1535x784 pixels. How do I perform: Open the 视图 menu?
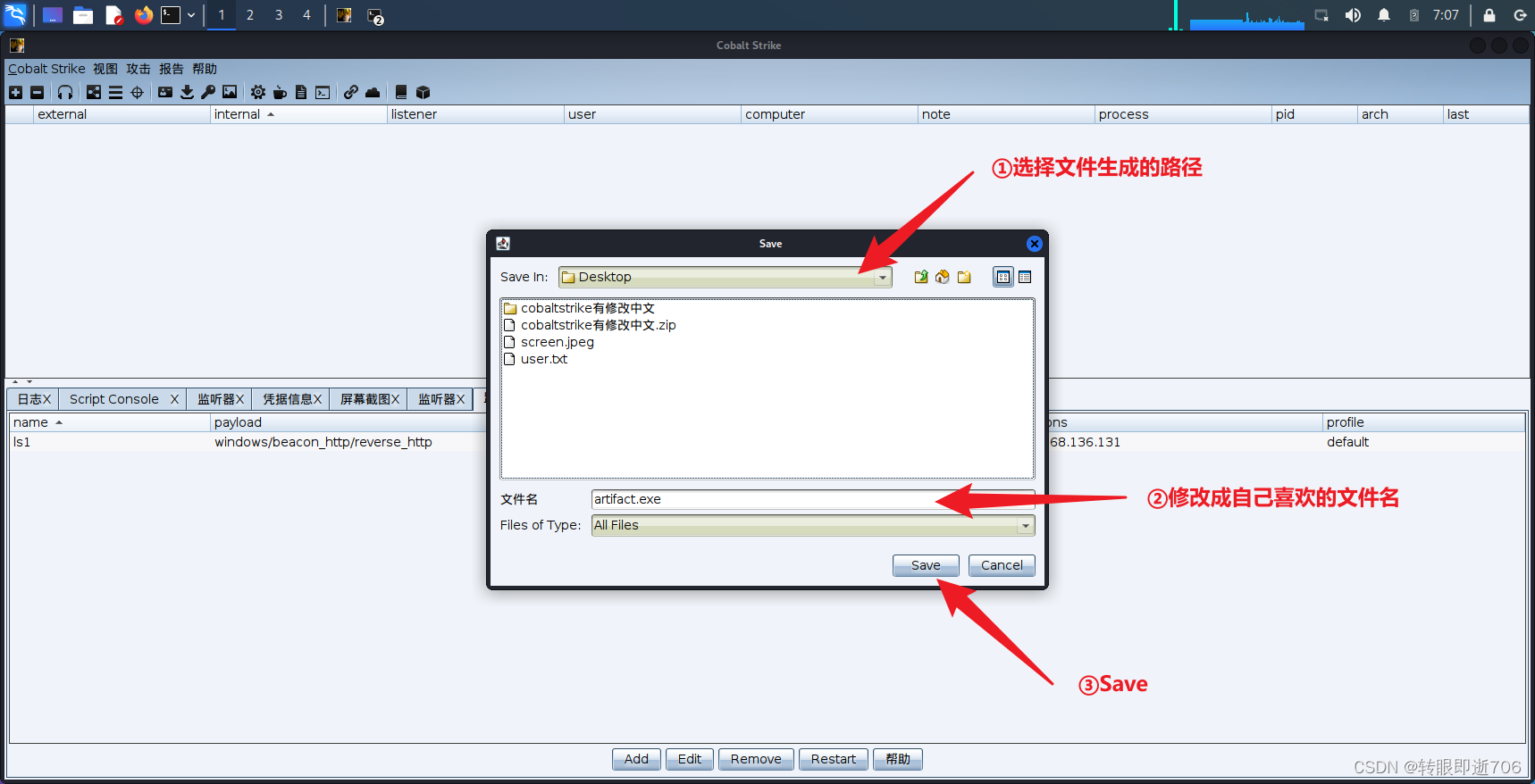(105, 69)
